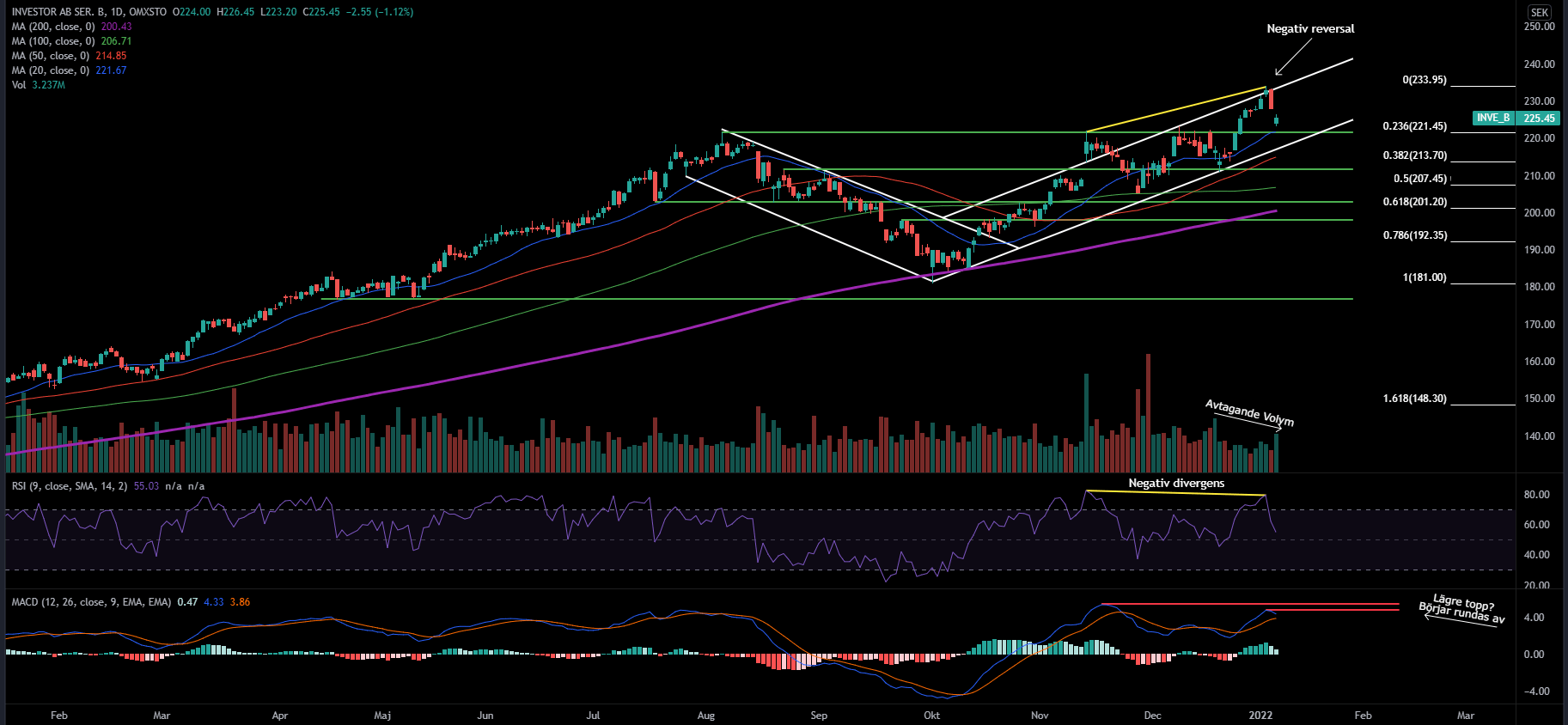The width and height of the screenshot is (1568, 725).
Task: Click the 2022 label on time axis
Action: click(x=1260, y=715)
